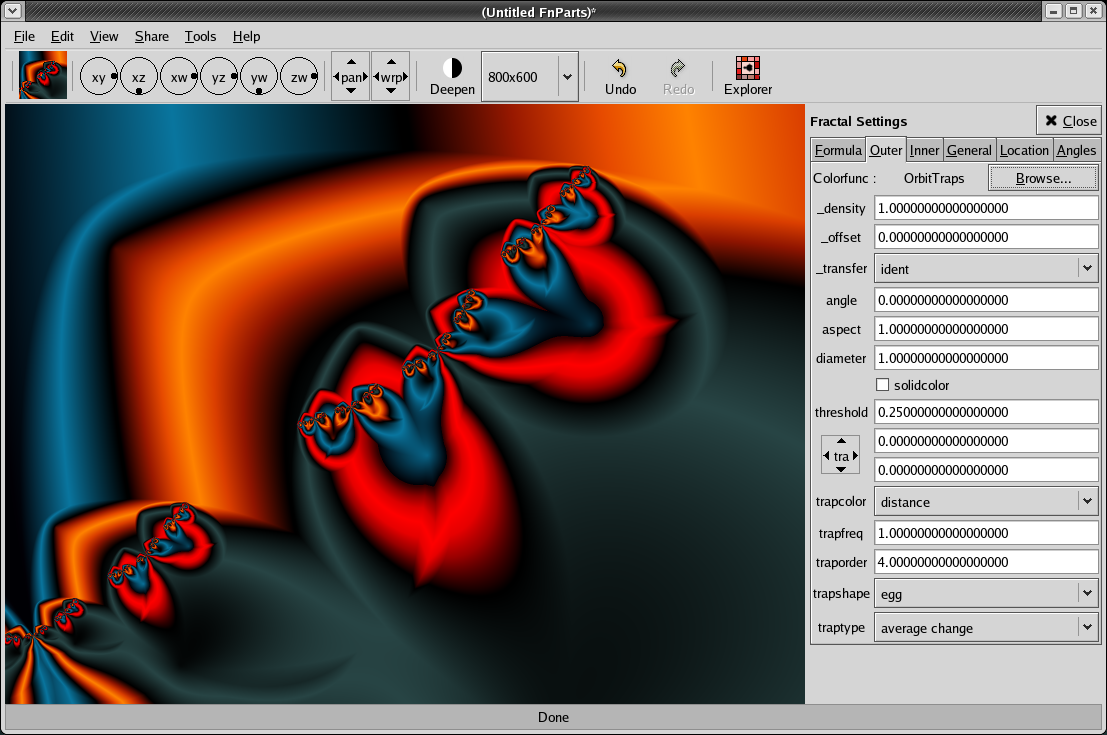Screen dimensions: 1107x735
Task: Open the Tools menu
Action: coord(200,36)
